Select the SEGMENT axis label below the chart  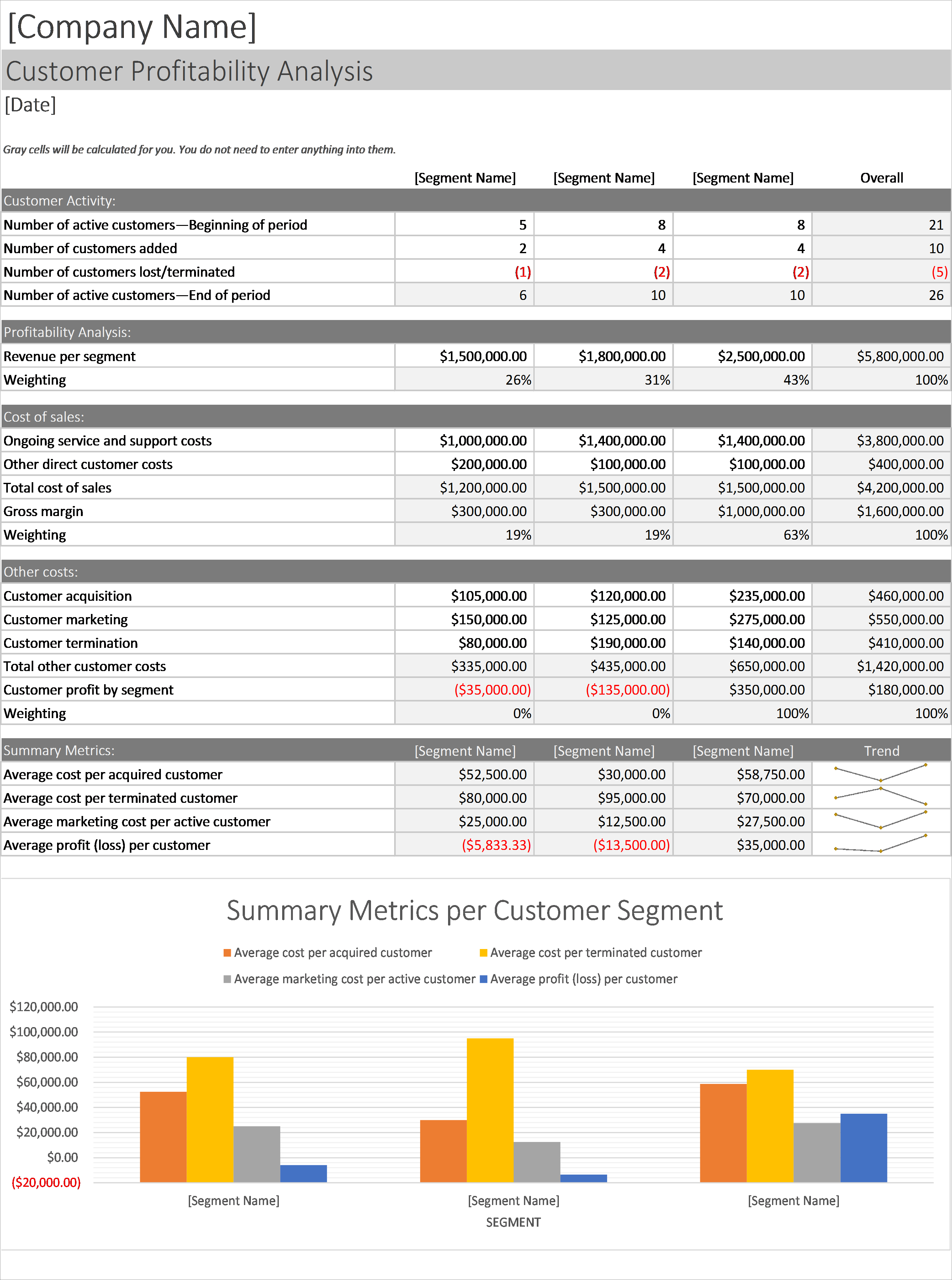tap(513, 1222)
